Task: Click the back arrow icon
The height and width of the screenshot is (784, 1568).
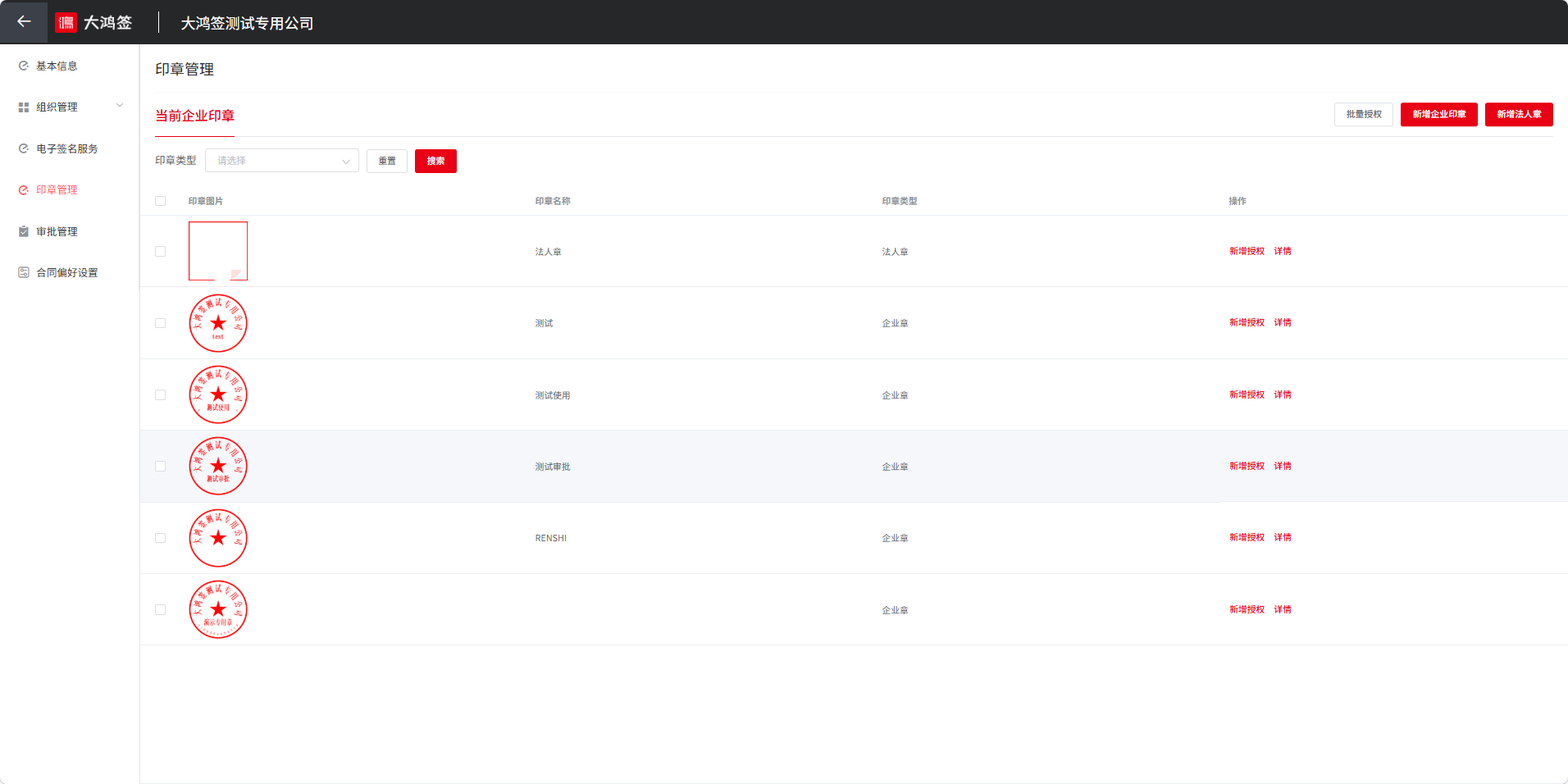Action: pyautogui.click(x=24, y=22)
